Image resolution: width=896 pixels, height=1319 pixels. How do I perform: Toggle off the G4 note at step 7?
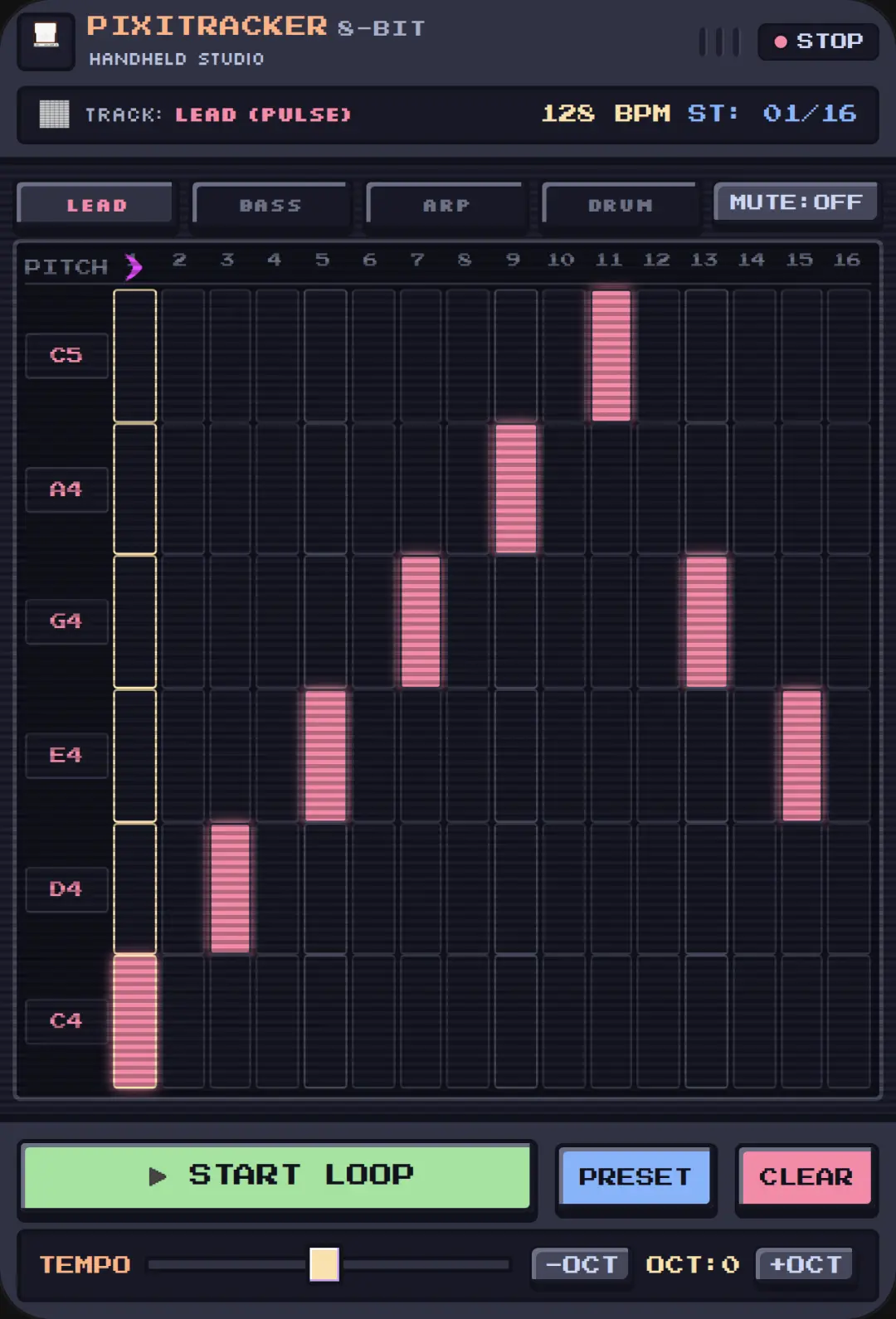point(421,621)
